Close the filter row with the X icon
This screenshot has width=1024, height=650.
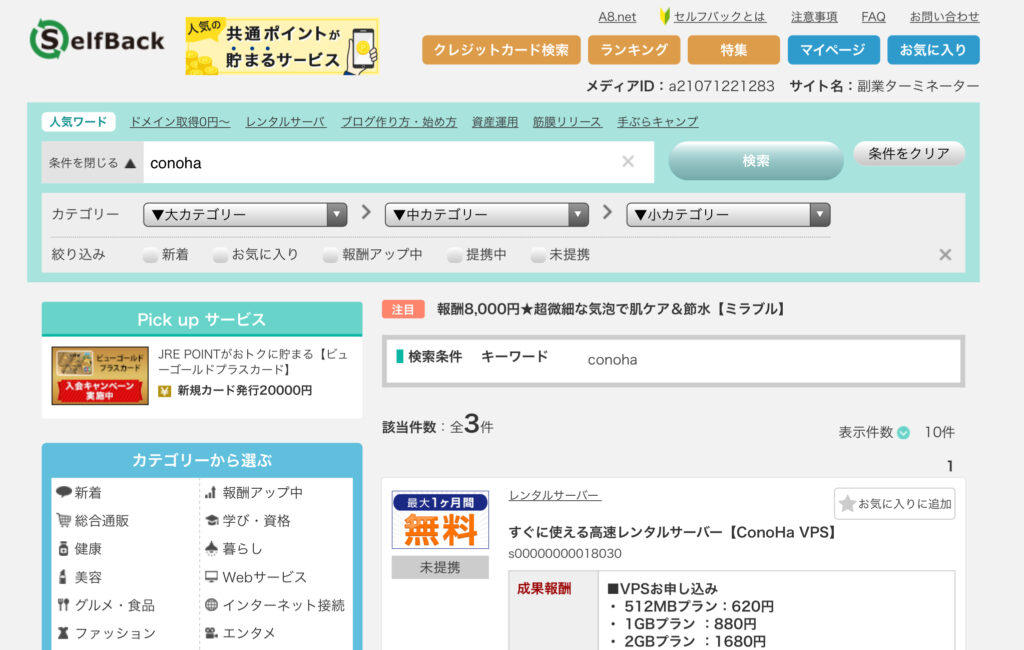click(945, 255)
